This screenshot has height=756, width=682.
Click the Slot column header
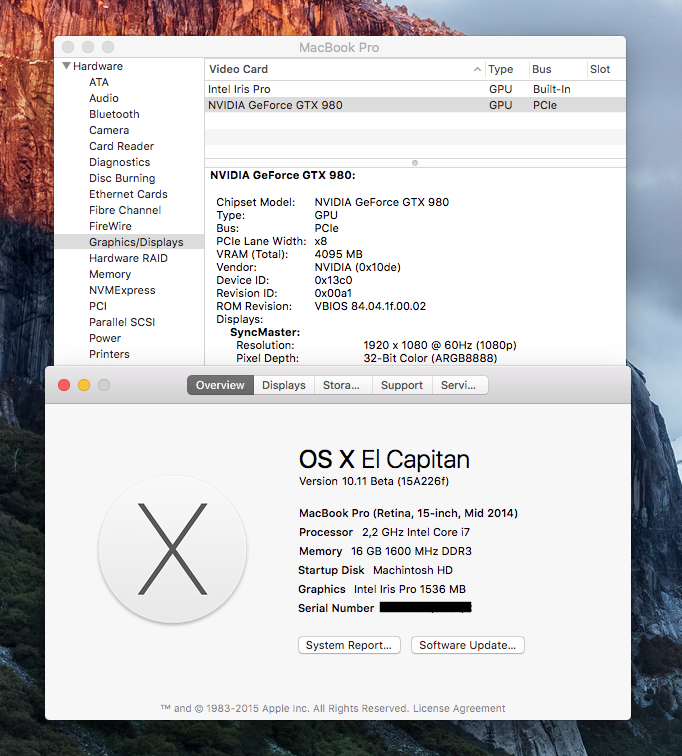coord(606,69)
